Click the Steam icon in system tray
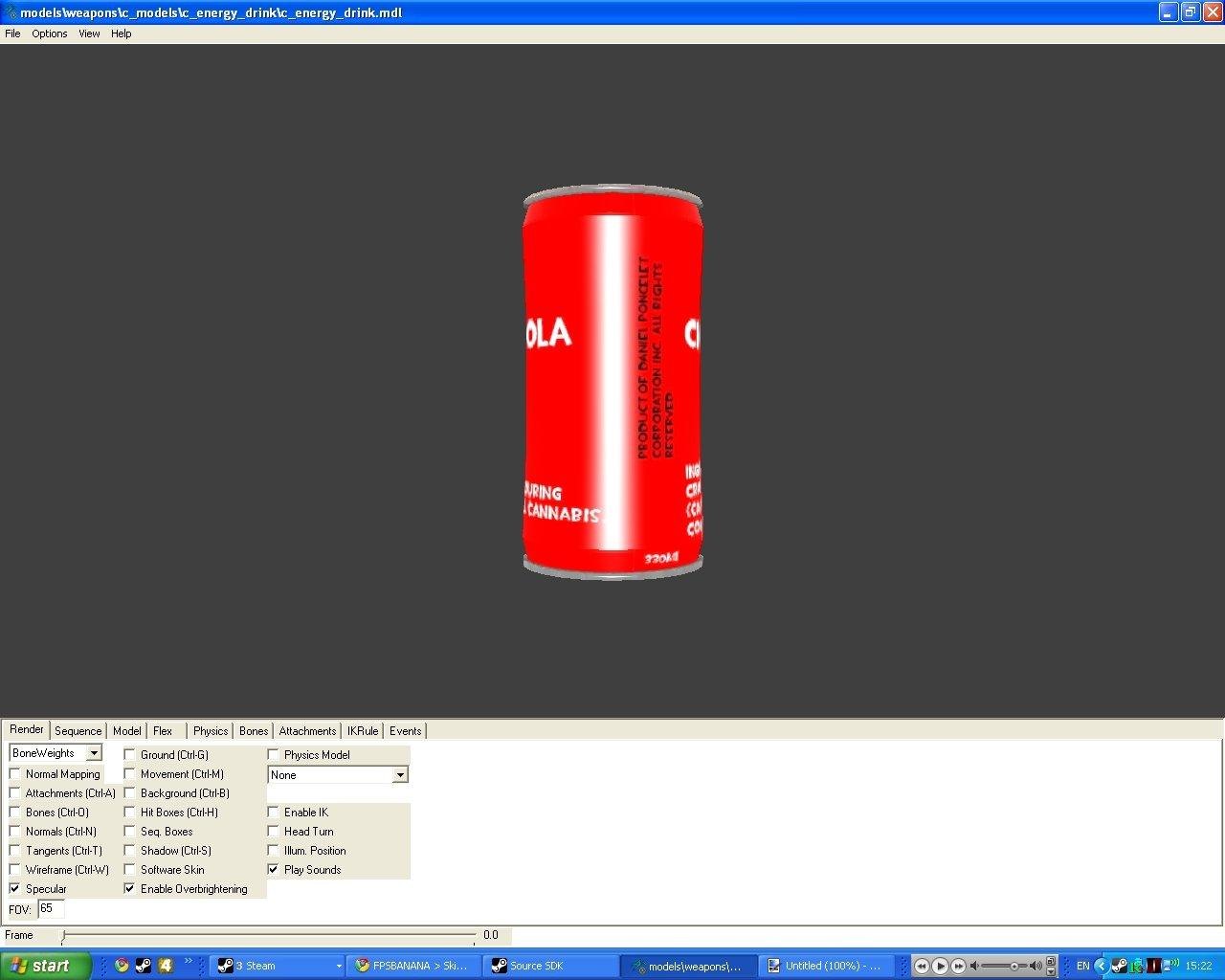Screen dimensions: 1225x980 click(1119, 966)
